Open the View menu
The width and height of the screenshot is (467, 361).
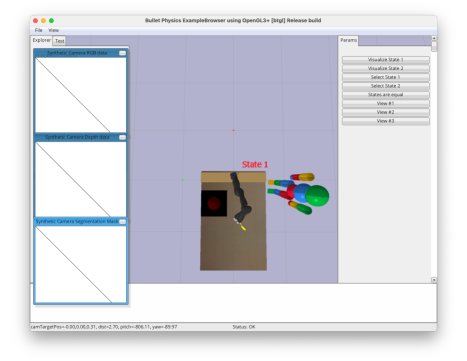click(x=53, y=30)
